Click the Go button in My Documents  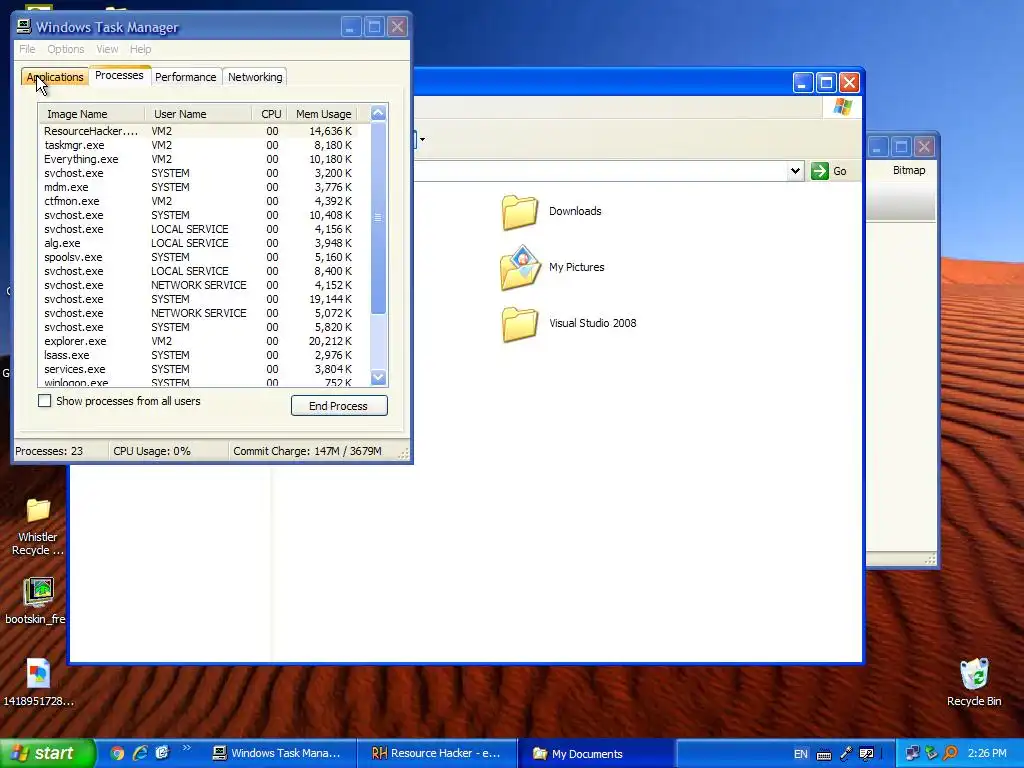[x=829, y=171]
